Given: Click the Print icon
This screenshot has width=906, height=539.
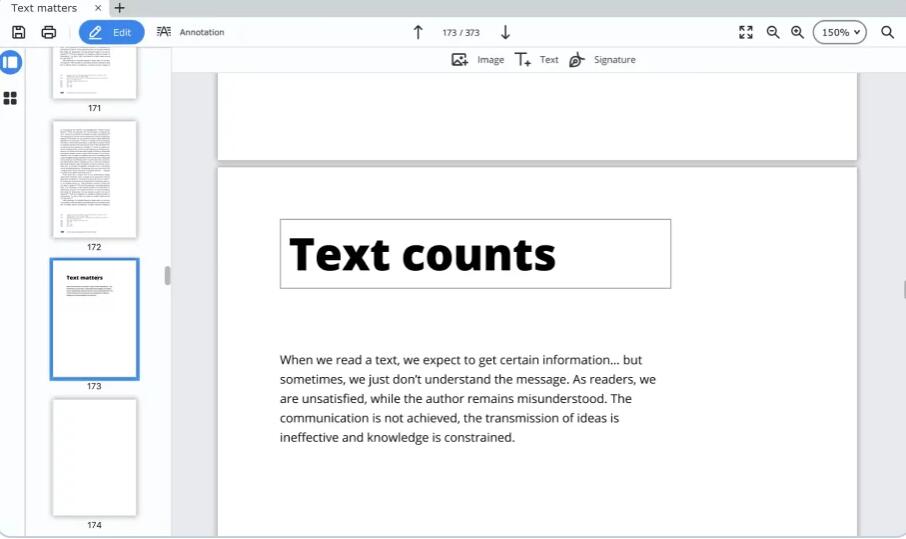Looking at the screenshot, I should click(x=49, y=32).
